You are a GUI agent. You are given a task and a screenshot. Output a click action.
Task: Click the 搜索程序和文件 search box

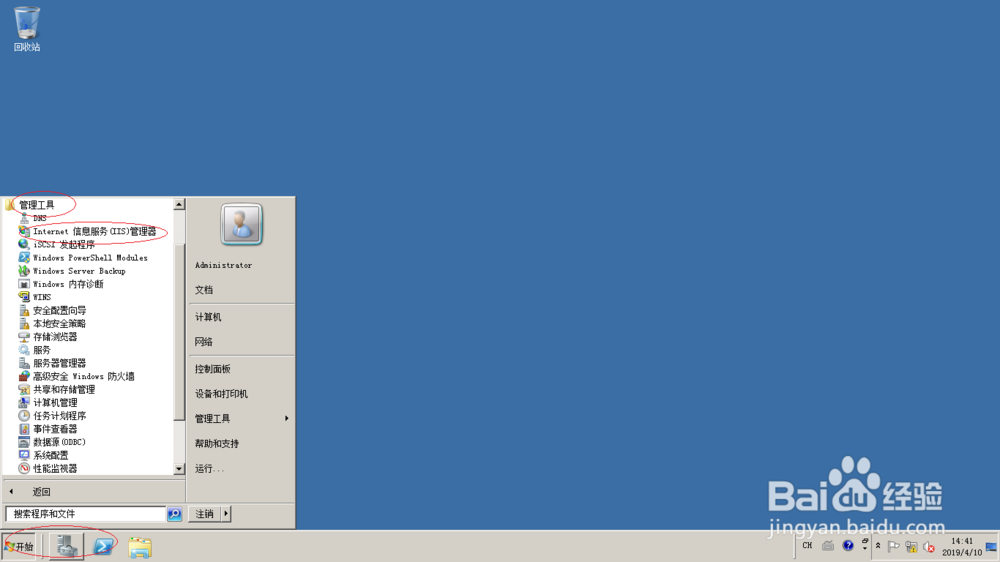coord(86,514)
